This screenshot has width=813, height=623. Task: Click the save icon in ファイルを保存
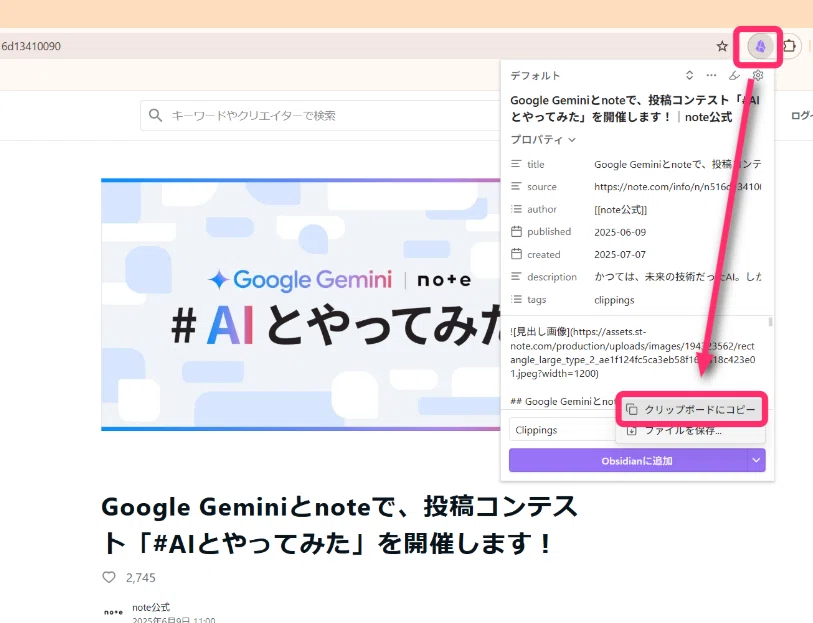coord(632,431)
